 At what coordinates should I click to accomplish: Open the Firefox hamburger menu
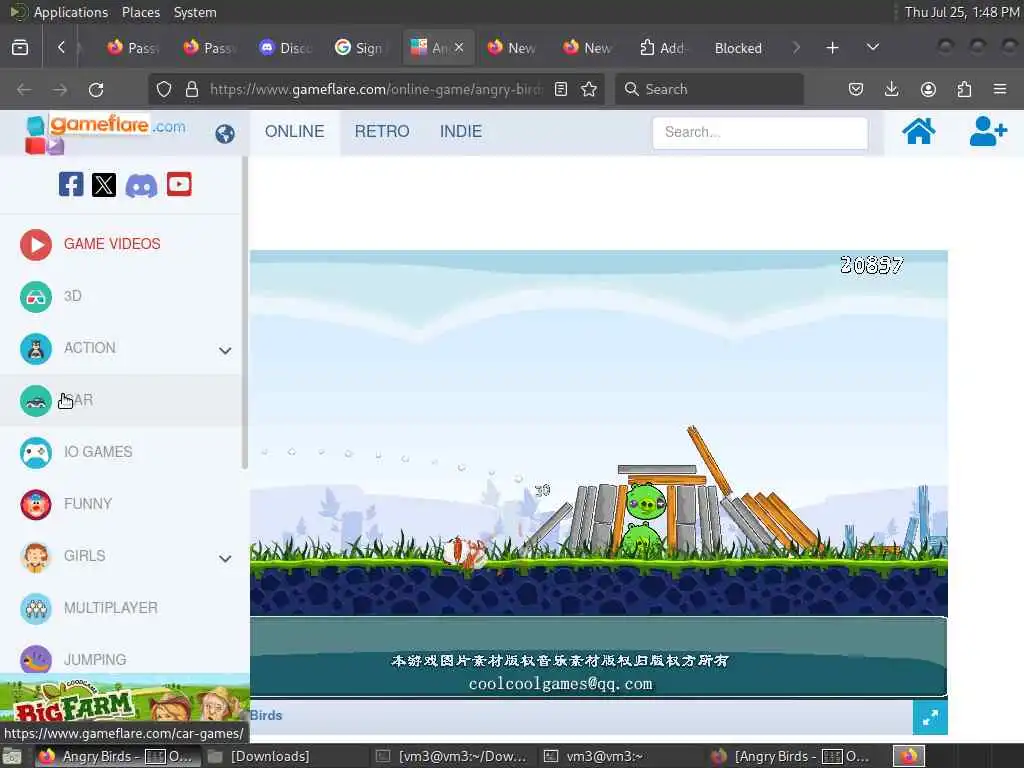pos(1000,89)
